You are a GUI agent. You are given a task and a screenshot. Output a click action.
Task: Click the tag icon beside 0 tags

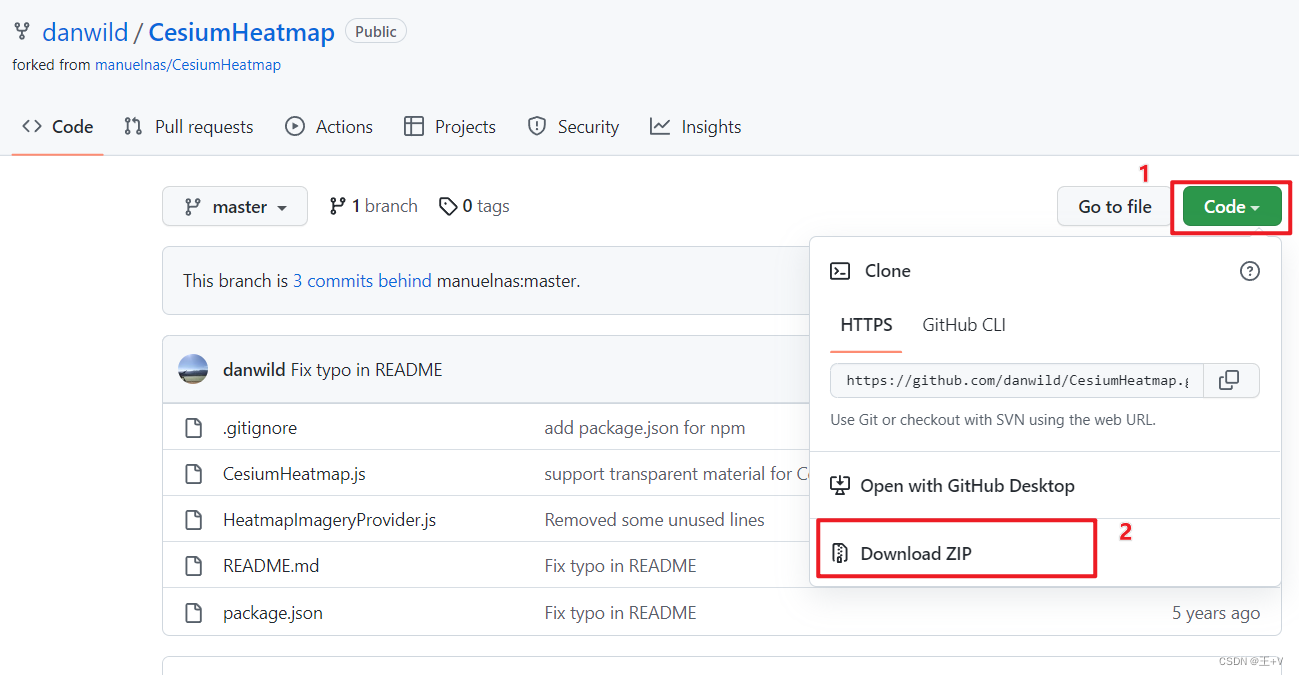(448, 206)
